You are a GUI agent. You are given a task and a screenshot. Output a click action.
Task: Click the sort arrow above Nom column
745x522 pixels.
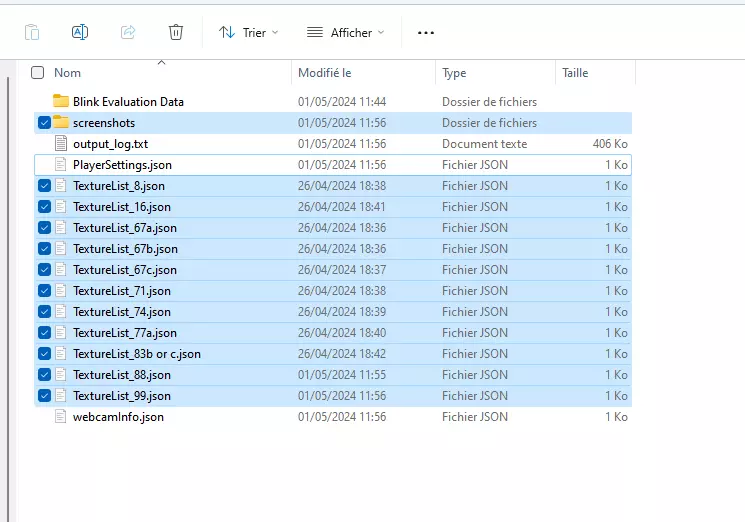[161, 62]
